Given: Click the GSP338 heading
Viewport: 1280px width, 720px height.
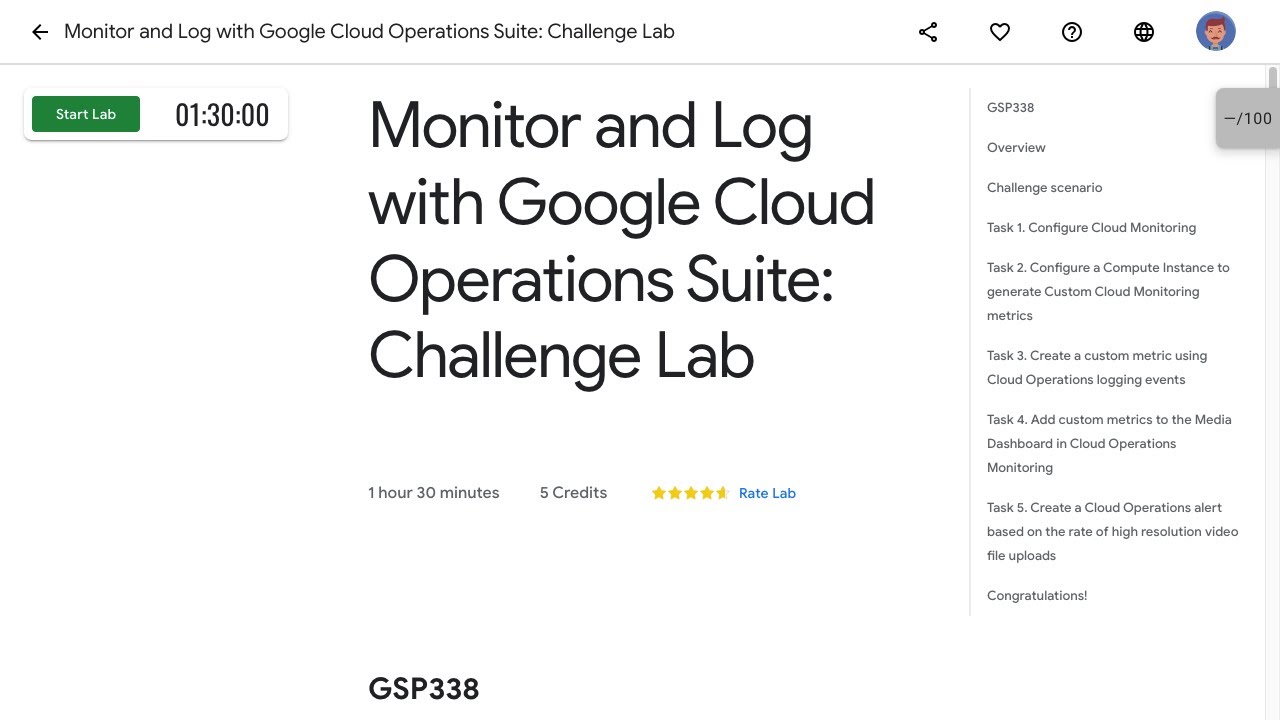Looking at the screenshot, I should pos(424,689).
